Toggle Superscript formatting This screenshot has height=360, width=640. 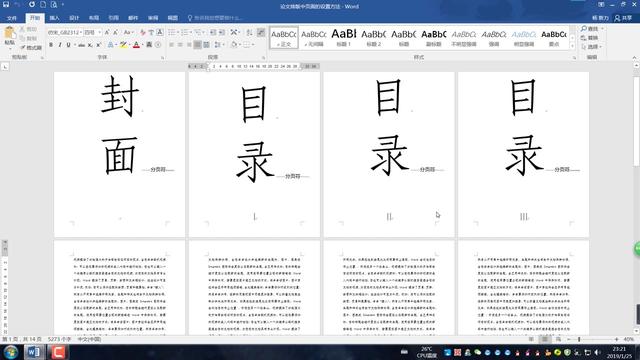point(99,44)
